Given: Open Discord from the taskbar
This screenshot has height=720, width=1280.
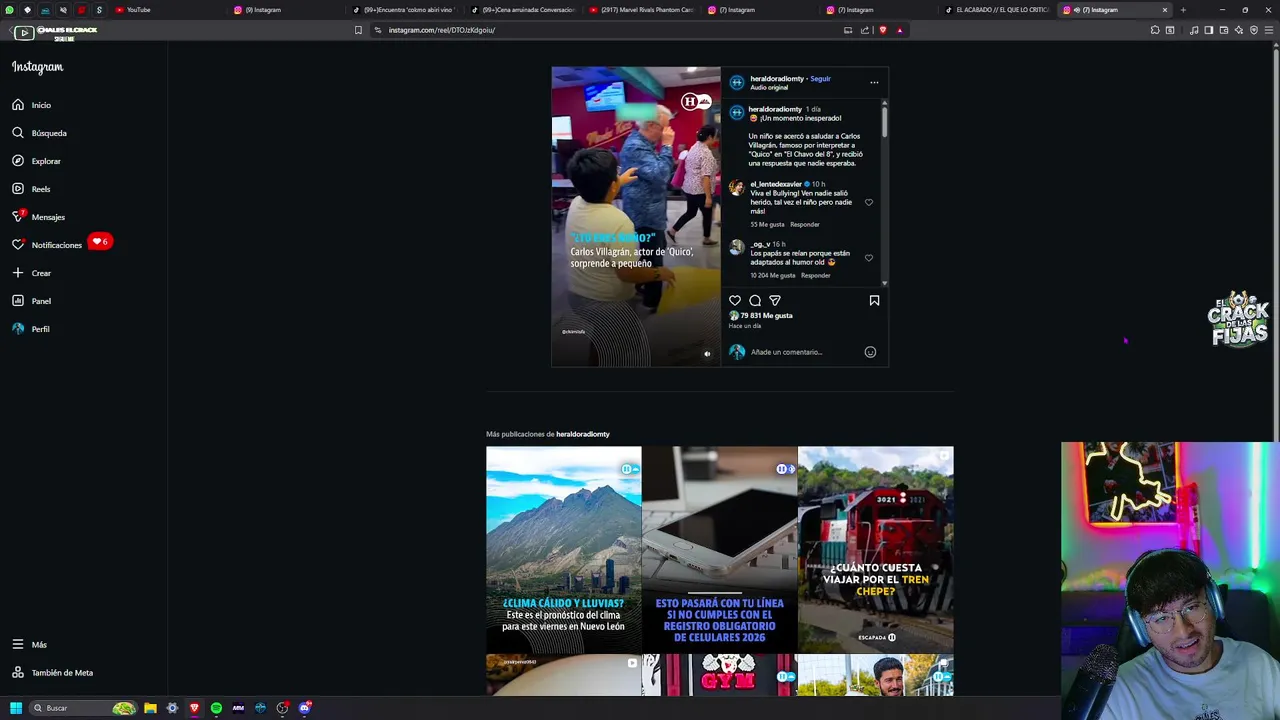Looking at the screenshot, I should pyautogui.click(x=305, y=708).
